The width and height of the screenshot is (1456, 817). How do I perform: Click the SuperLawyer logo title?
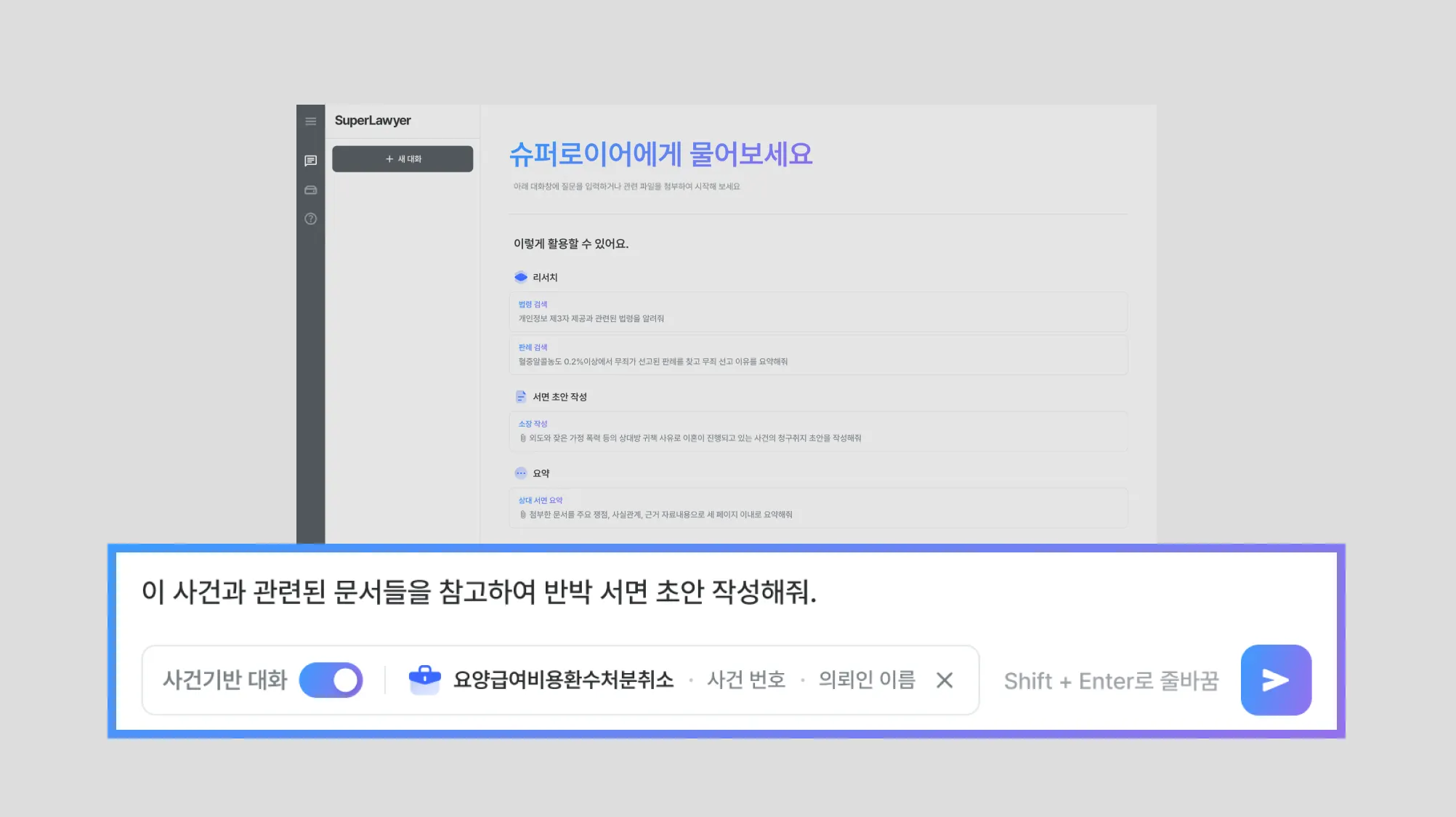point(373,121)
